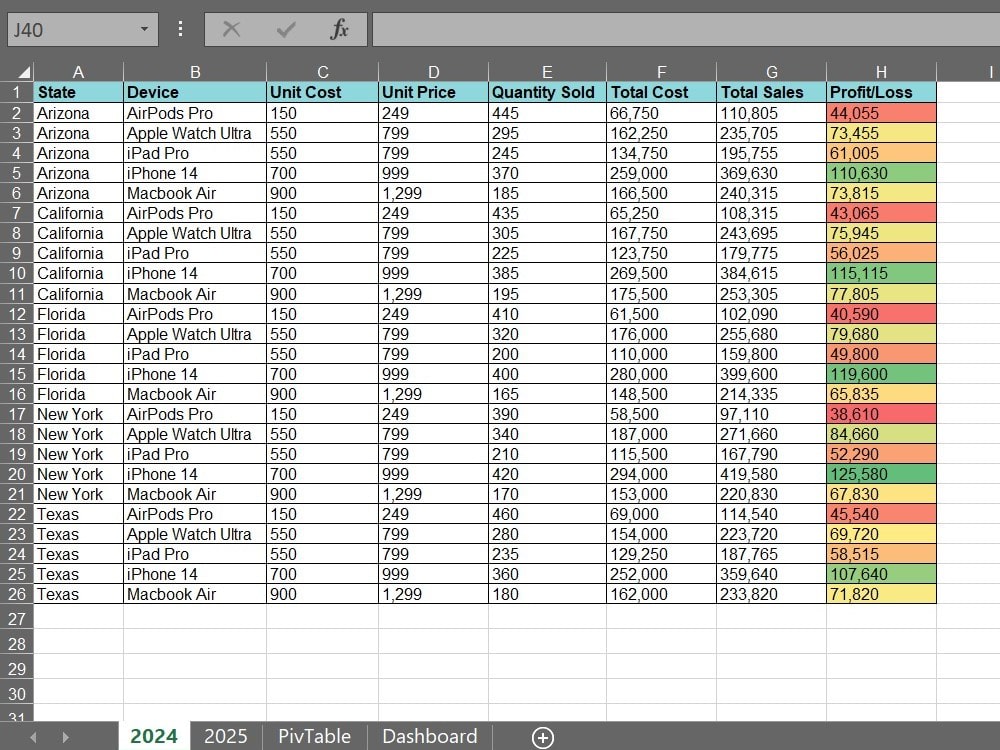Click the Enter checkmark icon in formula bar
The image size is (1000, 750).
(286, 29)
